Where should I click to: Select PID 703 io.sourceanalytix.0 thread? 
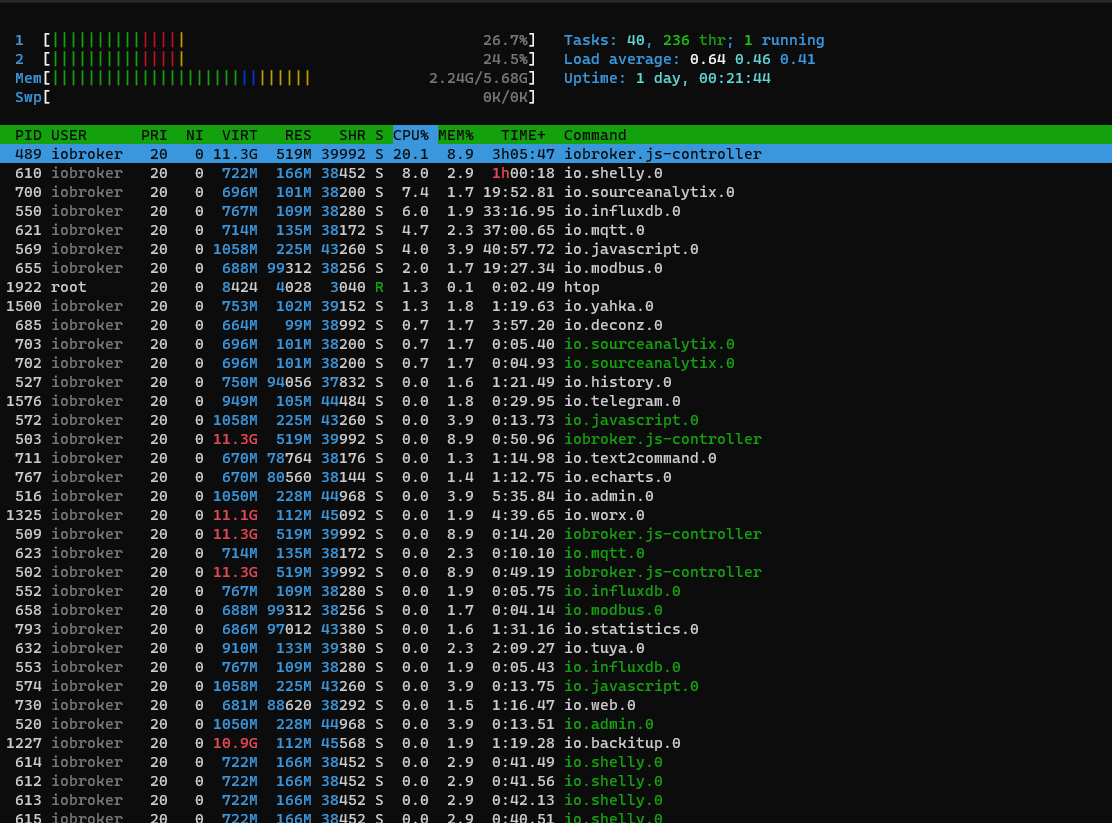556,344
